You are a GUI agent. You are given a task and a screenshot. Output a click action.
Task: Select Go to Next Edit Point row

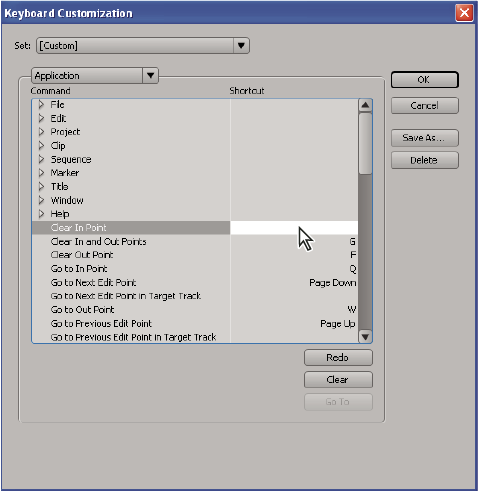point(195,283)
